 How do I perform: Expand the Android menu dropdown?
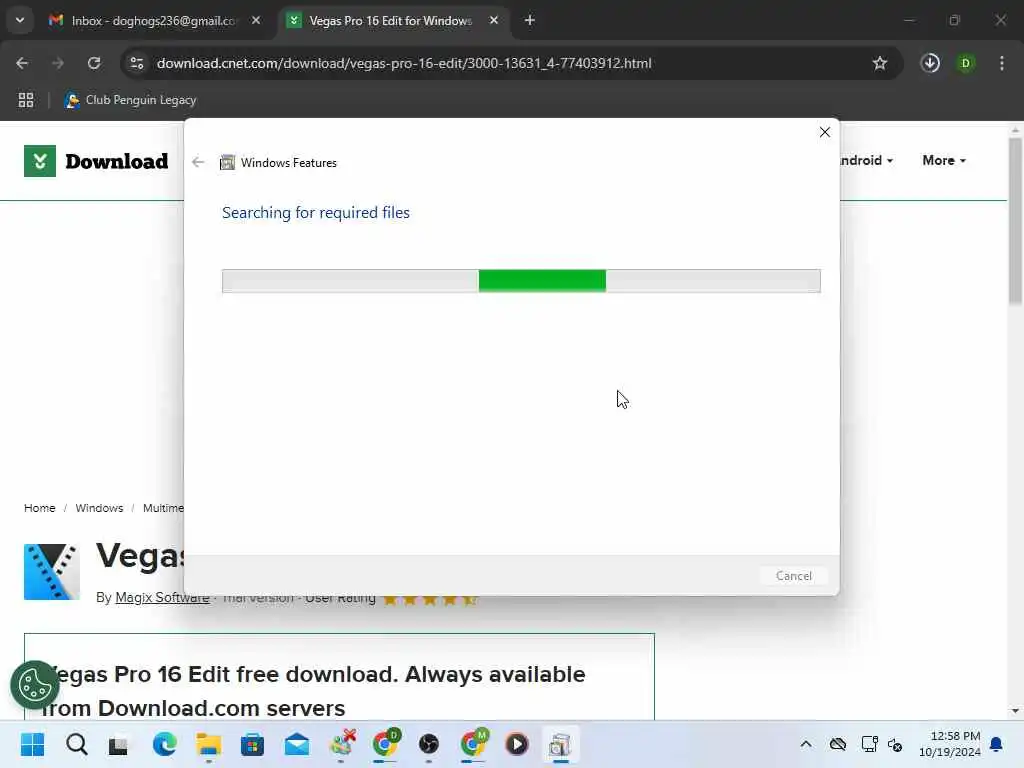[866, 160]
